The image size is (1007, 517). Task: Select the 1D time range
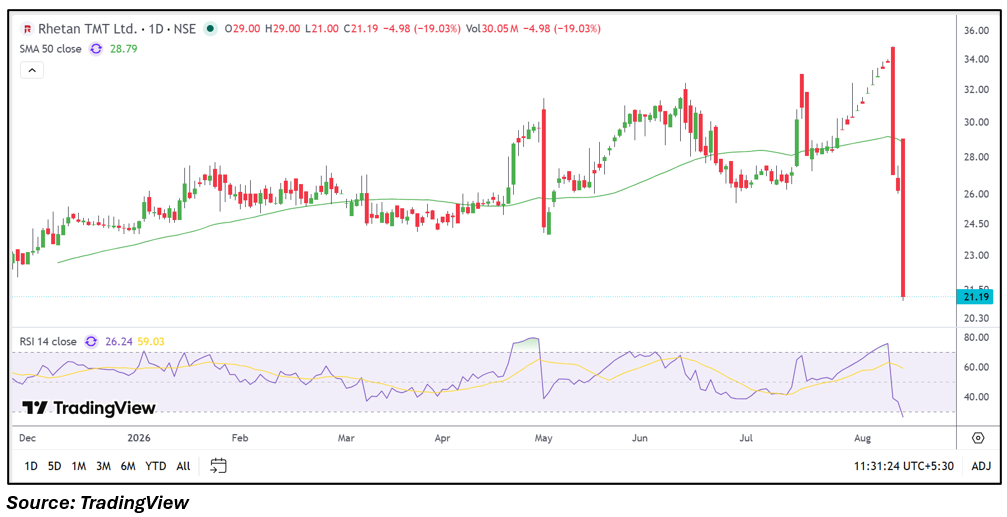31,466
